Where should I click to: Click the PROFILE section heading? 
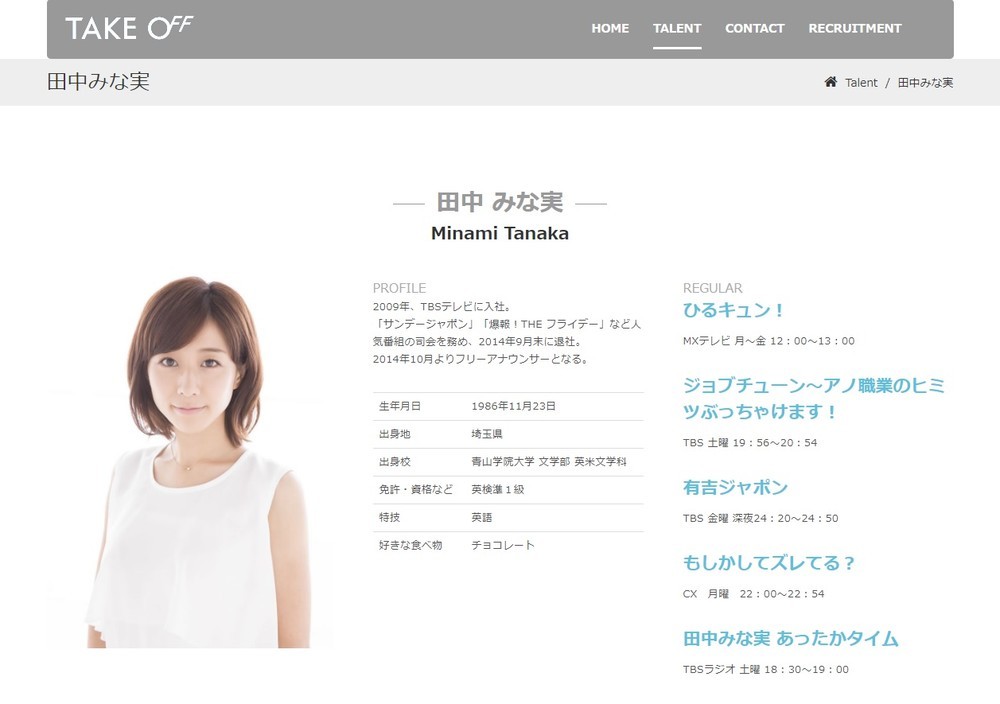point(399,288)
